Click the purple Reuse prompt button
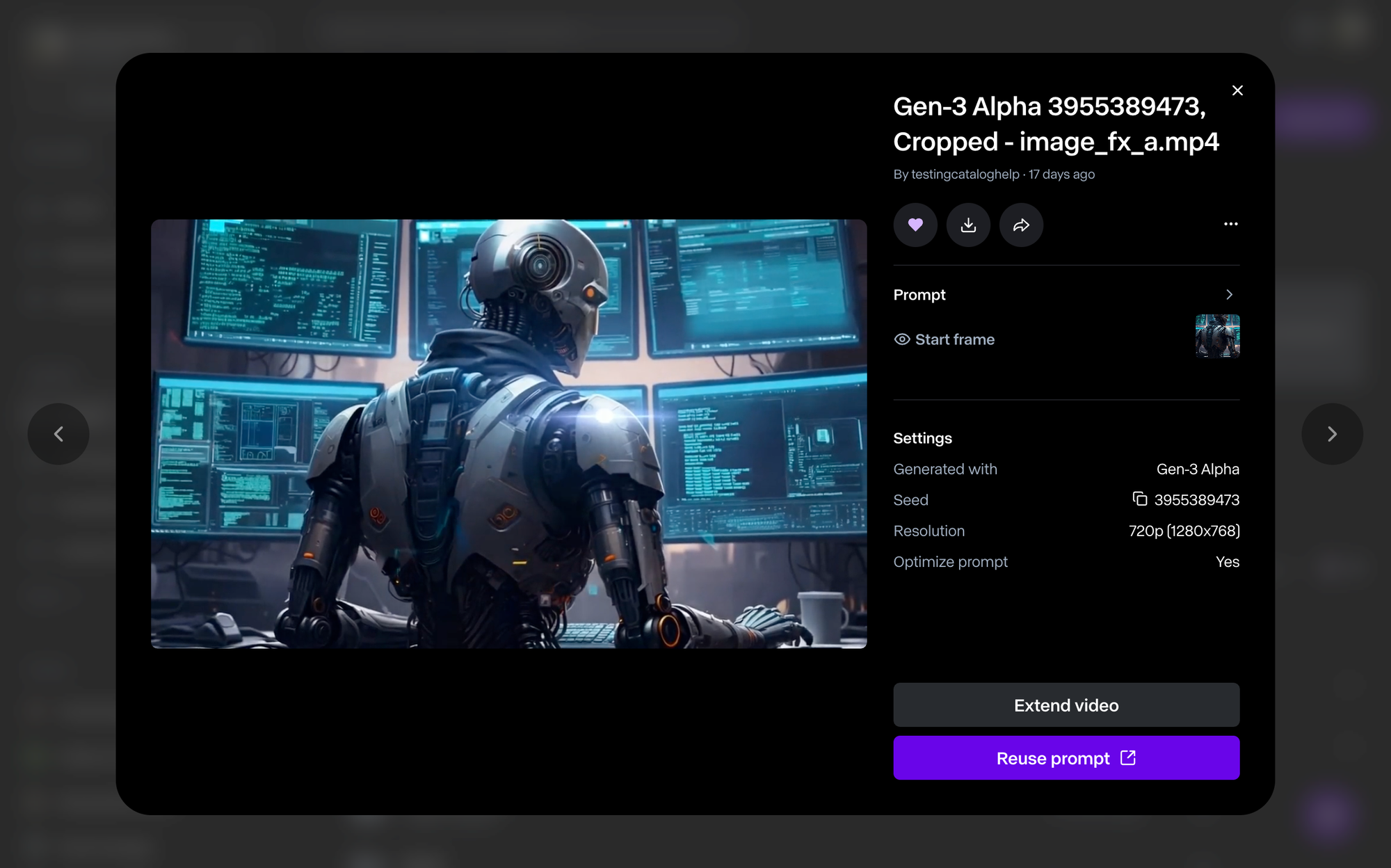The height and width of the screenshot is (868, 1391). coord(1066,758)
